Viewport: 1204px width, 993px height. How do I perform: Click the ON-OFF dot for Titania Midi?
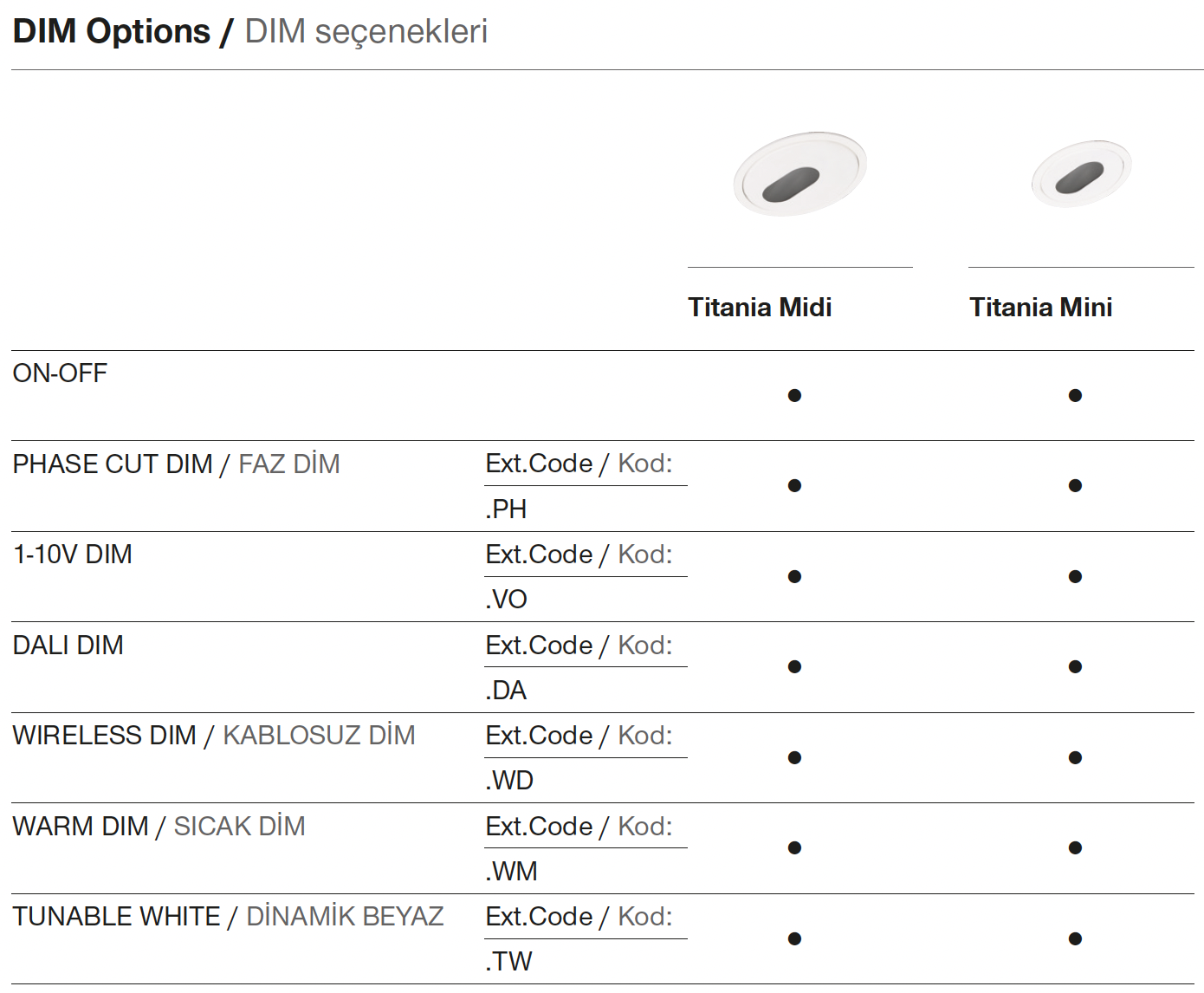(x=794, y=396)
